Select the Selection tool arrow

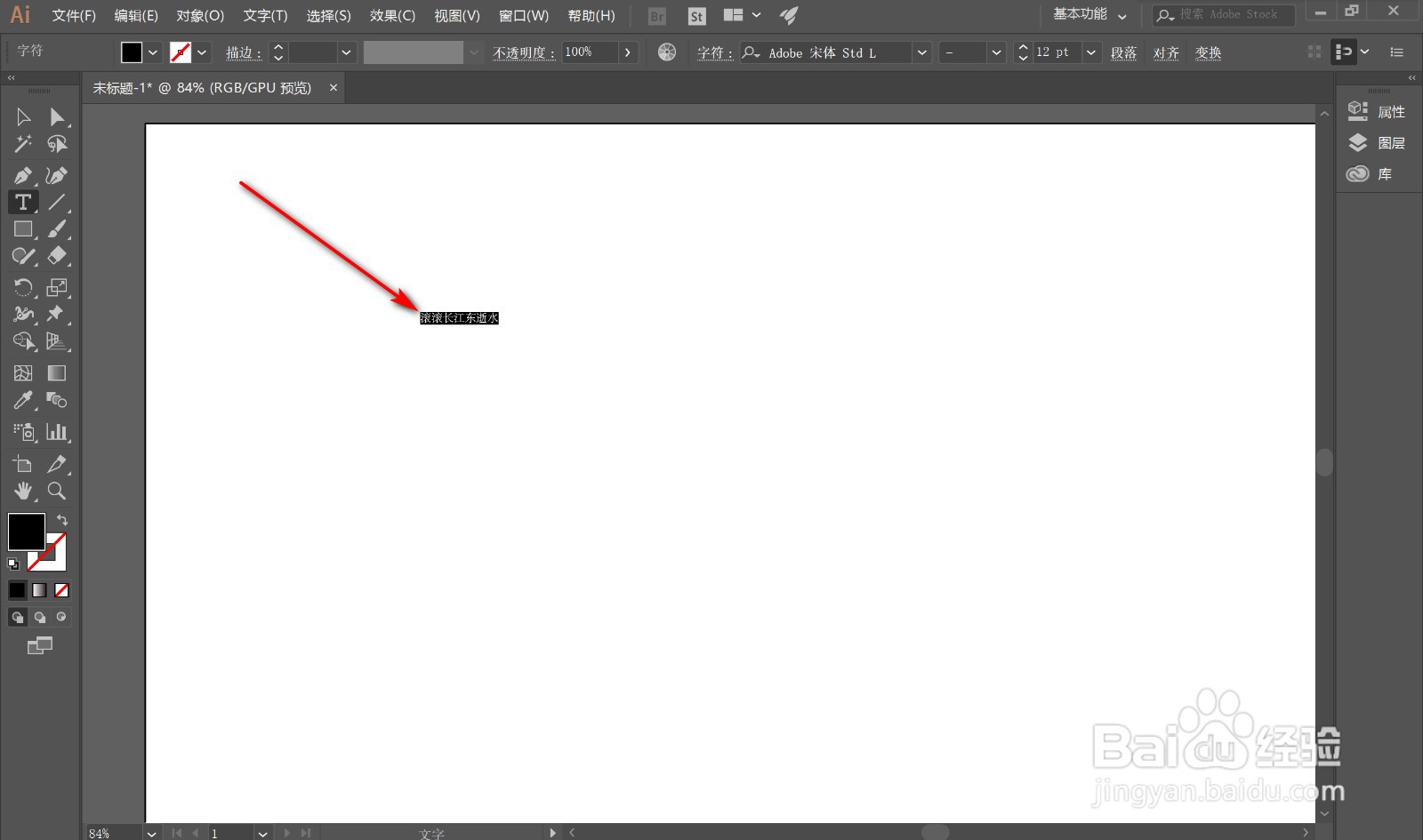coord(23,117)
